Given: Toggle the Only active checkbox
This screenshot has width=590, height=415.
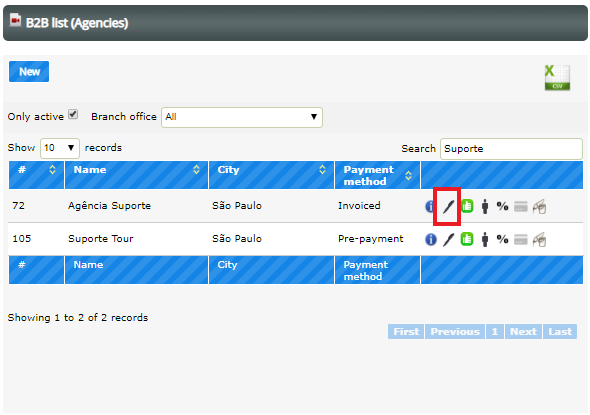Looking at the screenshot, I should click(73, 114).
